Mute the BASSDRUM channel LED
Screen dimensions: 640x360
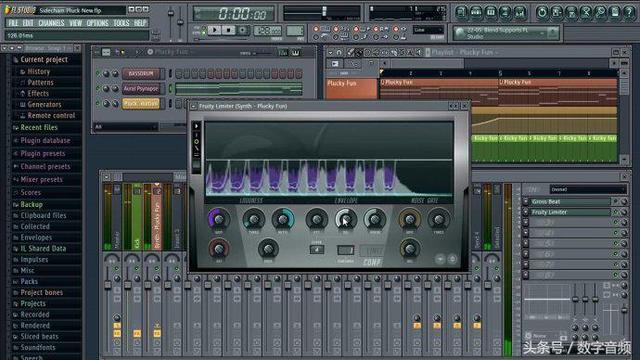98,73
